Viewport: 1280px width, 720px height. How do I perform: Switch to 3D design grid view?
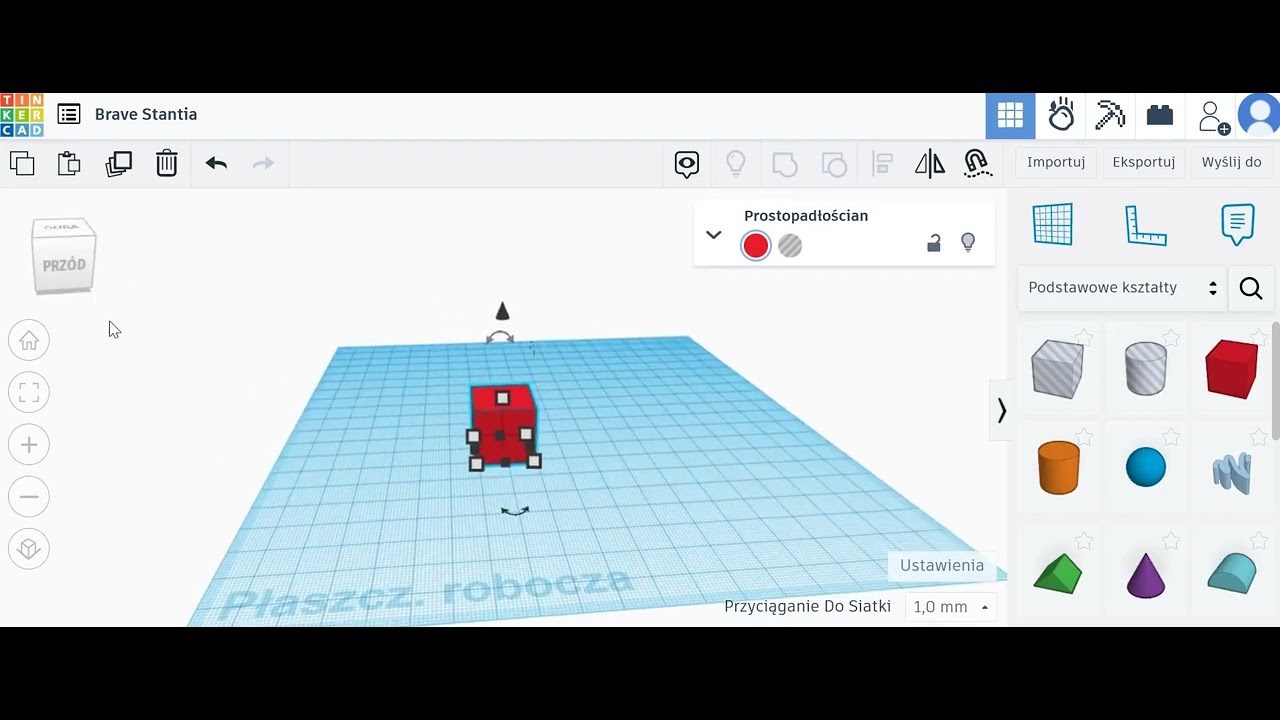1011,116
